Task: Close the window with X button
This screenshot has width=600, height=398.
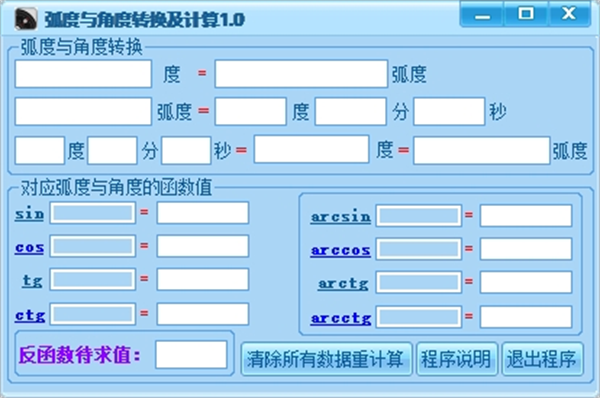Action: tap(569, 14)
